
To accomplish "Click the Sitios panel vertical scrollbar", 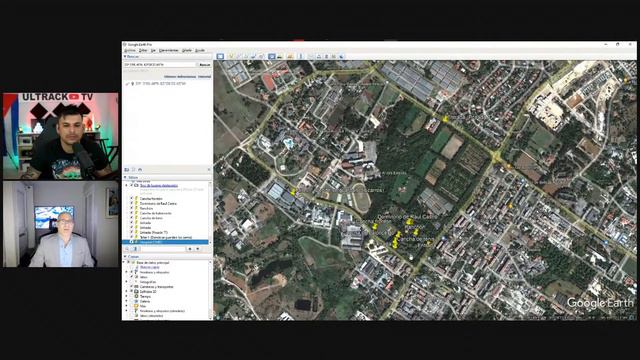I will [x=210, y=212].
